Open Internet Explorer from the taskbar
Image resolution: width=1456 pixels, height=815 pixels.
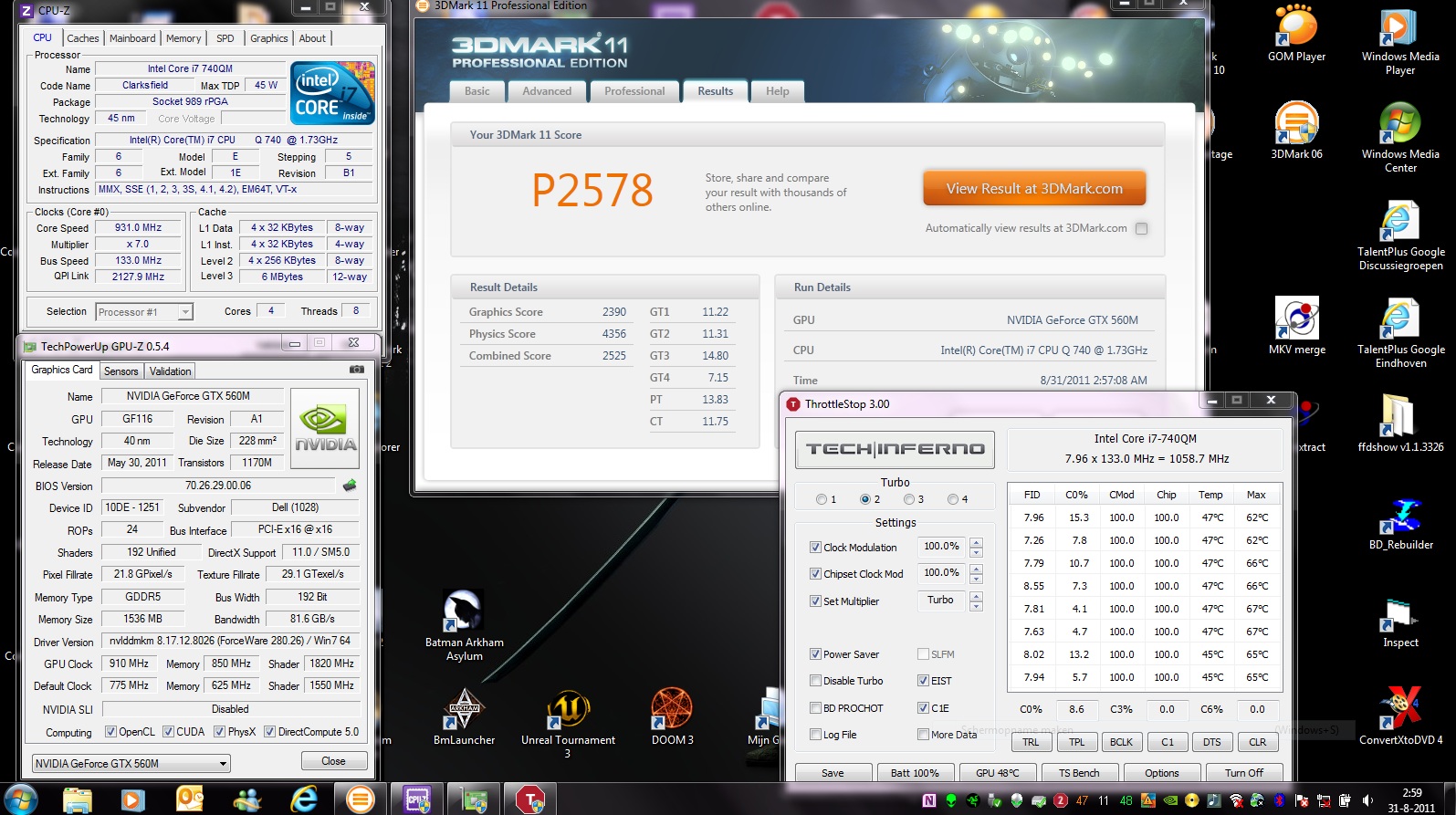coord(304,799)
